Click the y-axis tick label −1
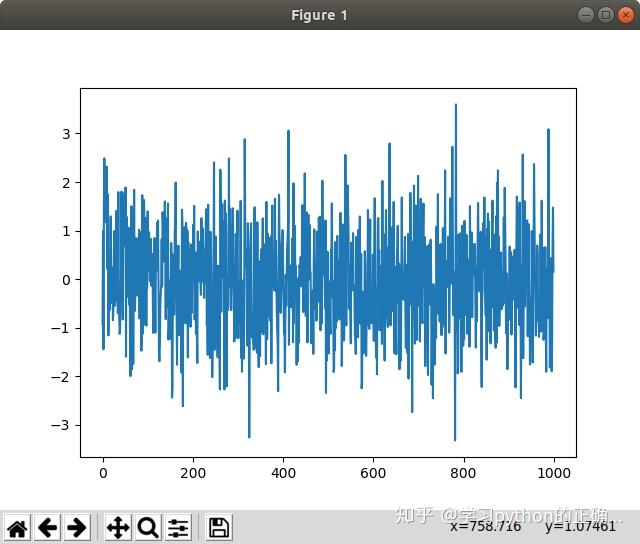This screenshot has width=640, height=544. click(60, 329)
